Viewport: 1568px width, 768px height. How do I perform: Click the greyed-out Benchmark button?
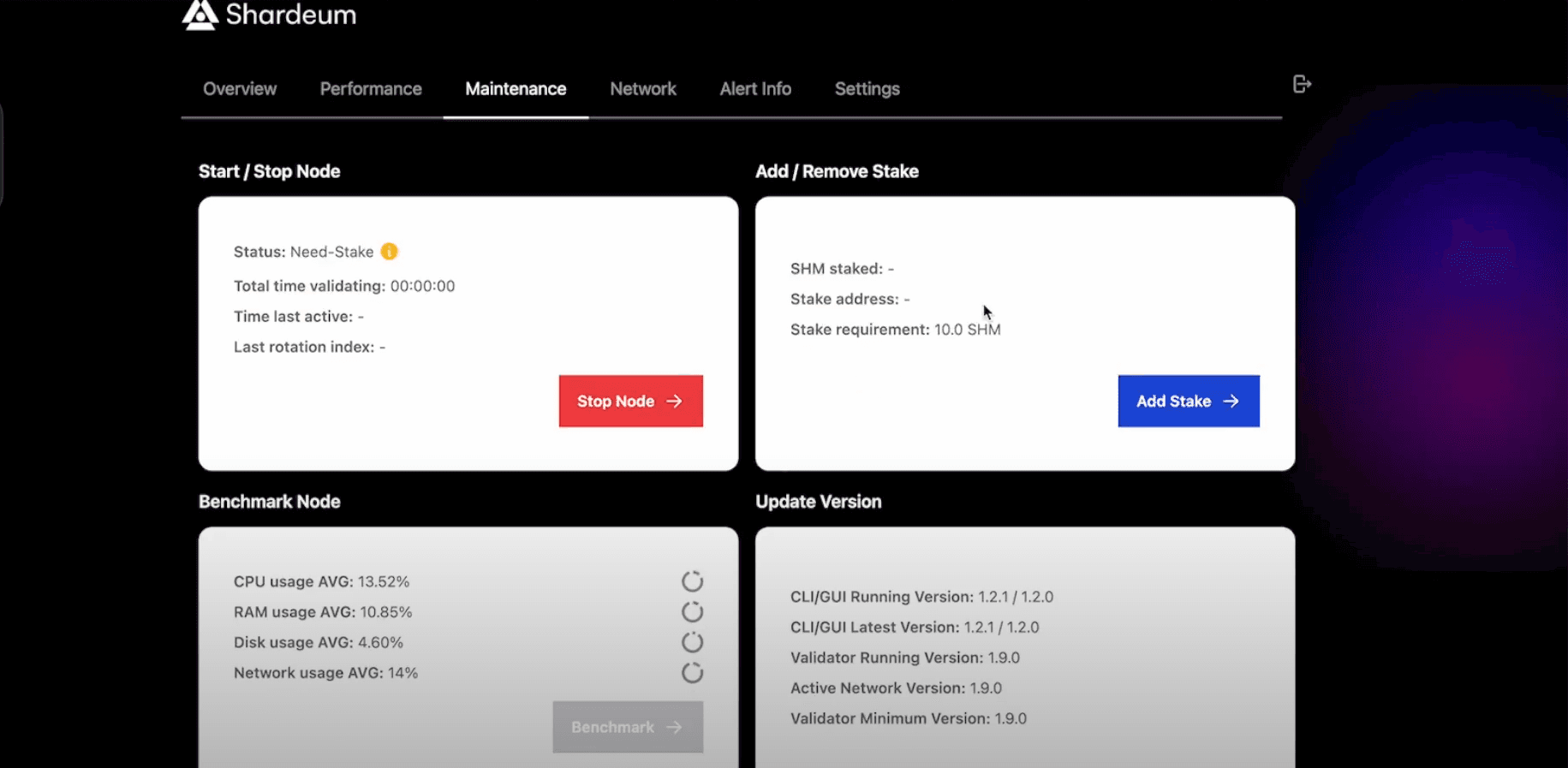click(x=628, y=727)
